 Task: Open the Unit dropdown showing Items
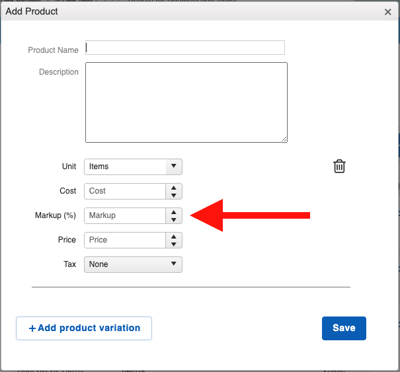(133, 166)
